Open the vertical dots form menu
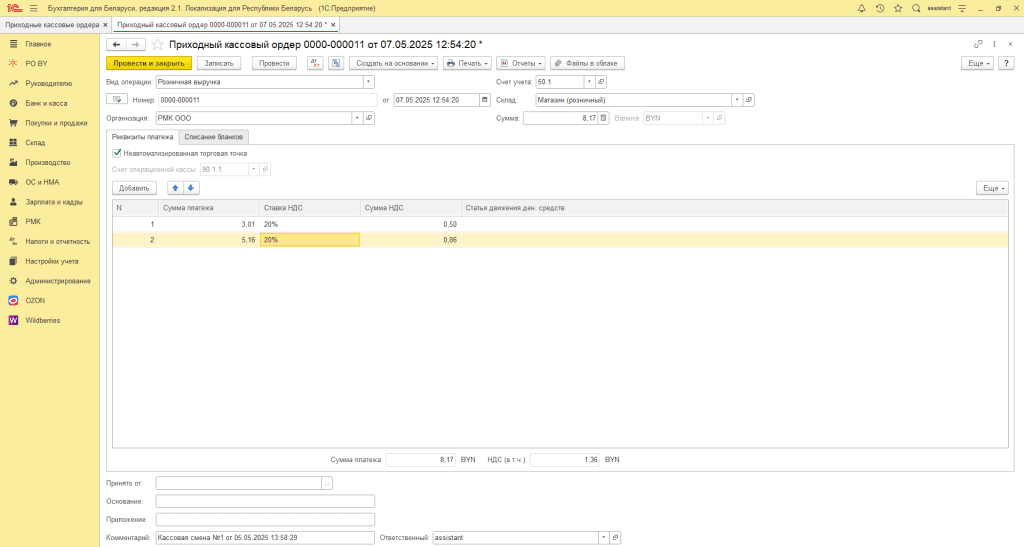 pos(994,44)
